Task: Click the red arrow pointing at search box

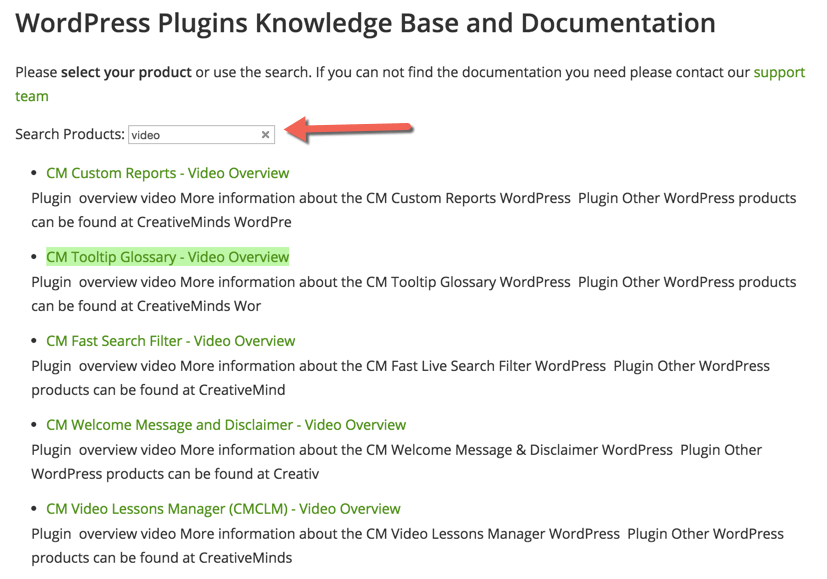Action: (348, 129)
